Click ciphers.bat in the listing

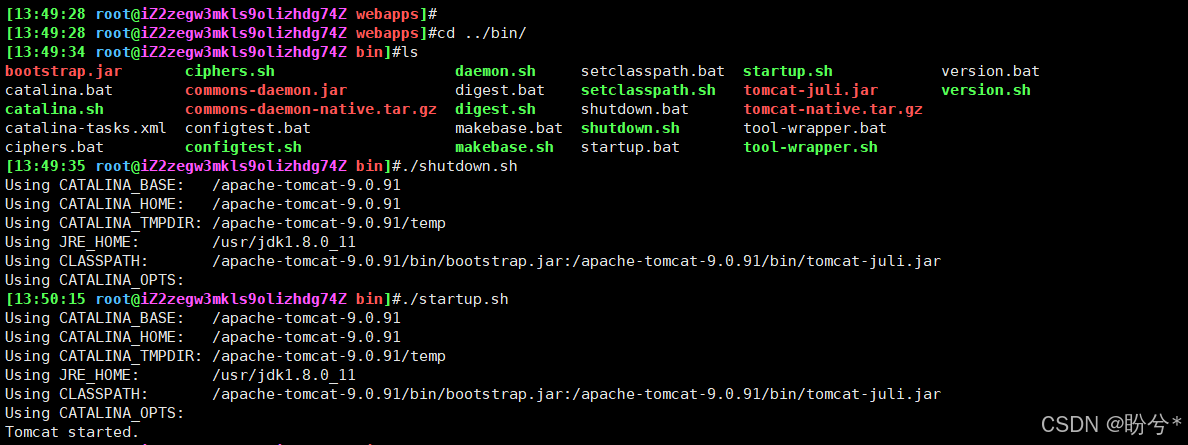[55, 147]
